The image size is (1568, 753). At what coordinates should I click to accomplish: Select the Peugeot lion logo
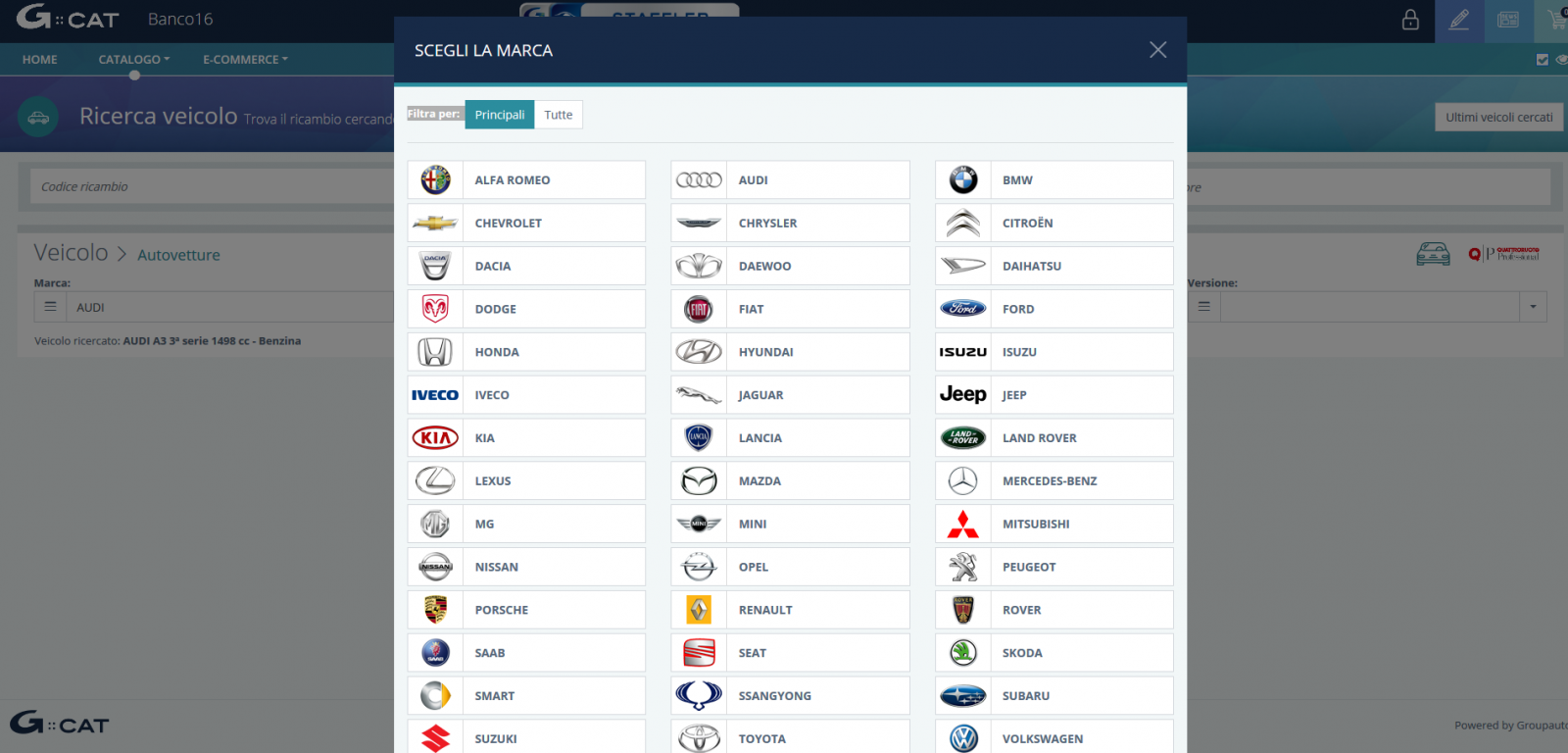tap(963, 567)
